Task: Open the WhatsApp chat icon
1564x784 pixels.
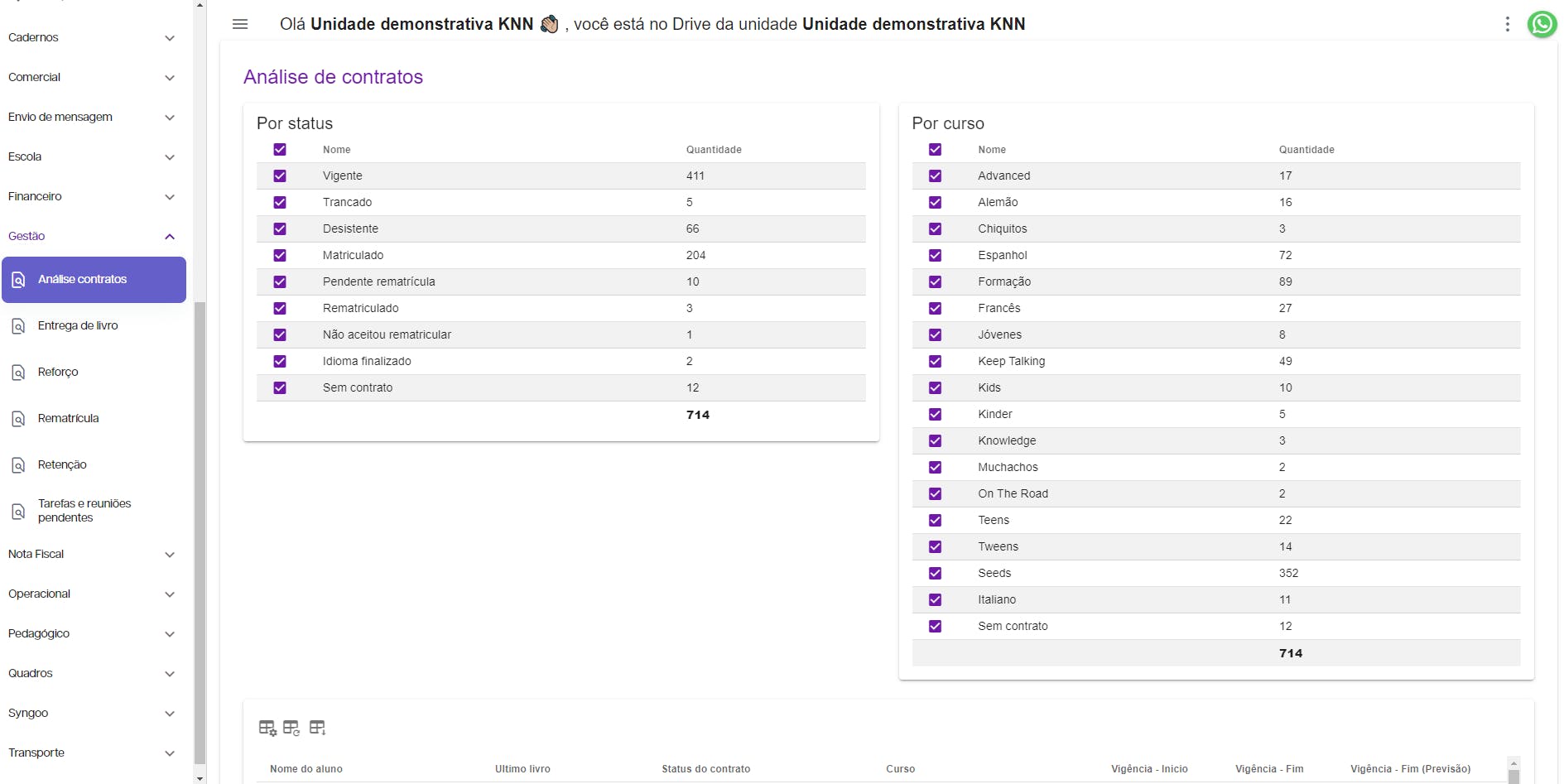Action: click(x=1542, y=24)
